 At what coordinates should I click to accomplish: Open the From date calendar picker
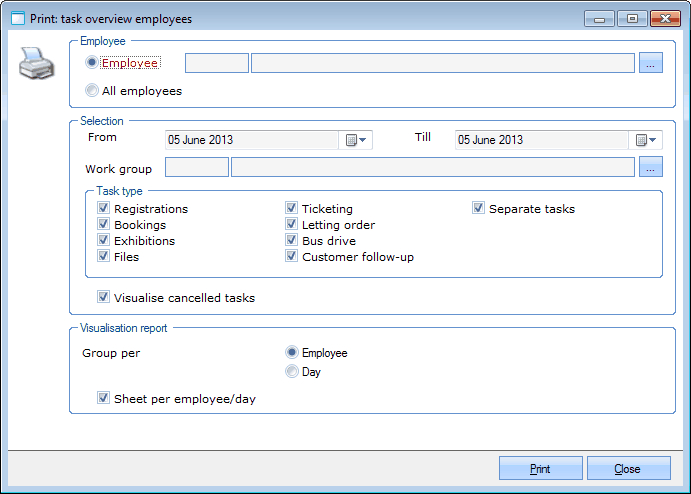coord(357,140)
